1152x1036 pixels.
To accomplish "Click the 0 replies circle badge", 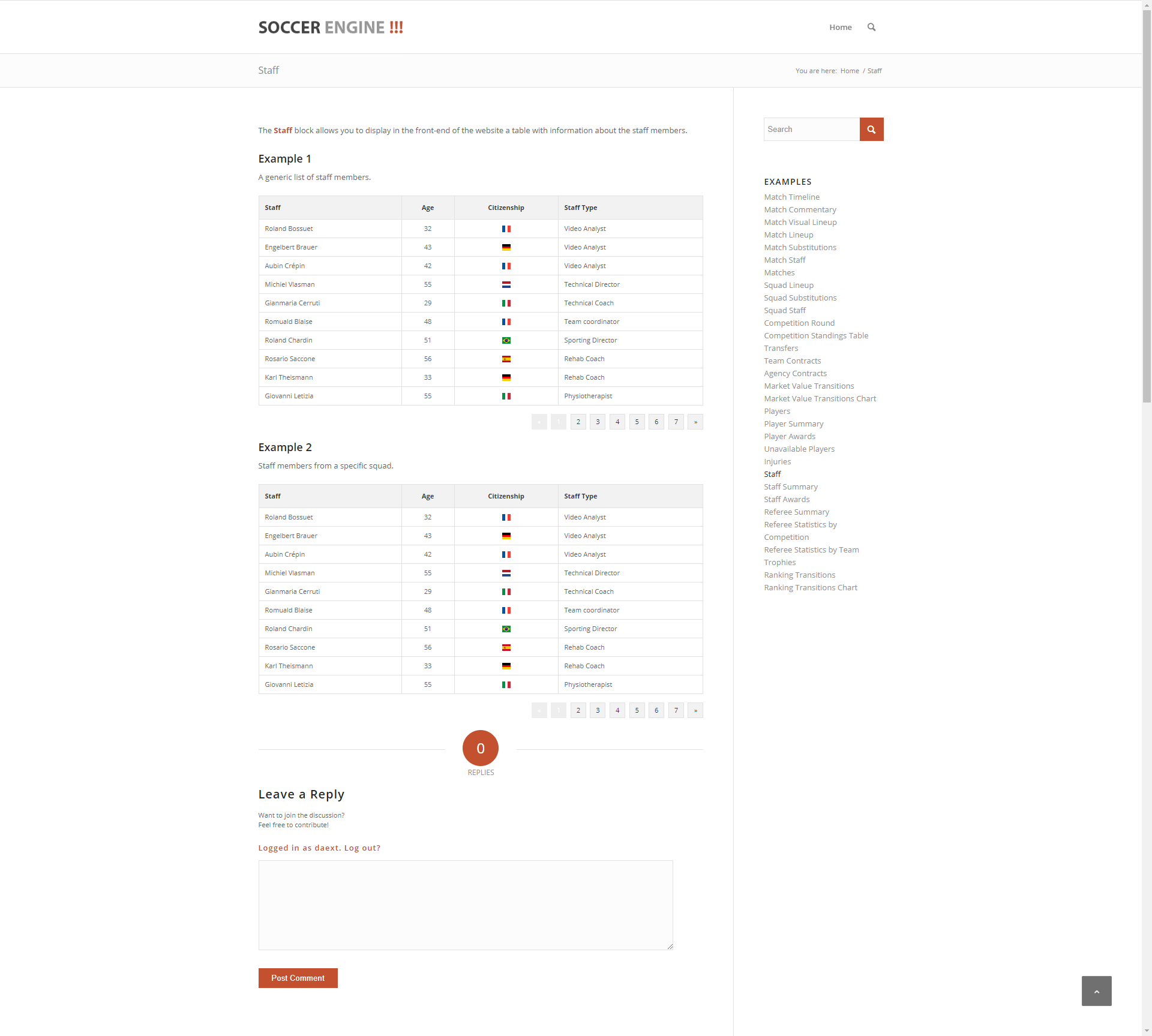I will point(480,748).
